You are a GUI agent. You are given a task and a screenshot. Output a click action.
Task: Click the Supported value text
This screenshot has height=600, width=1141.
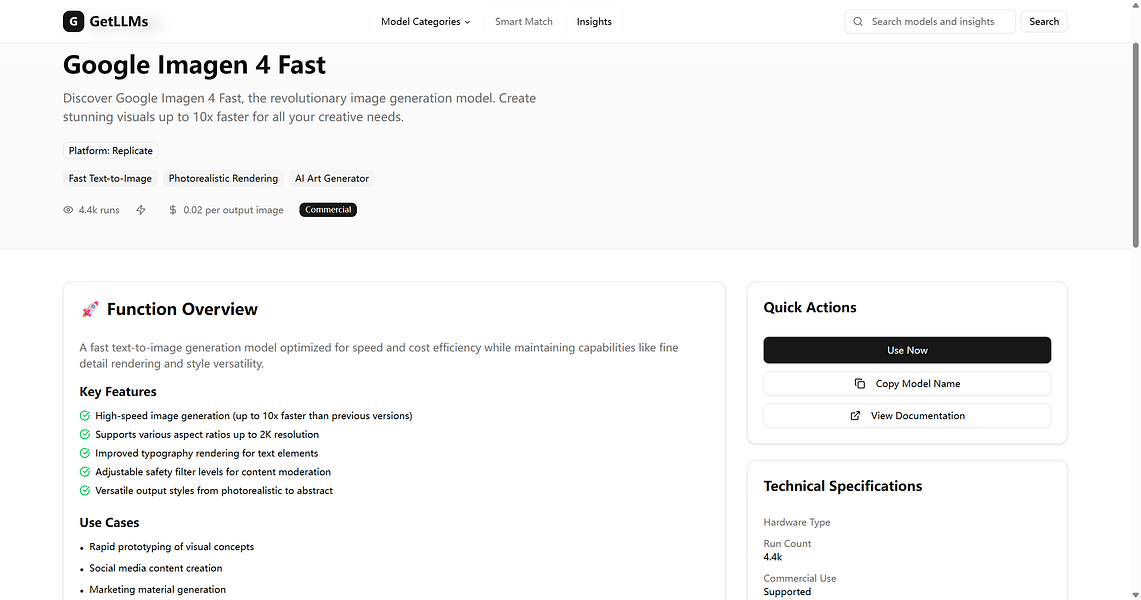pyautogui.click(x=787, y=592)
